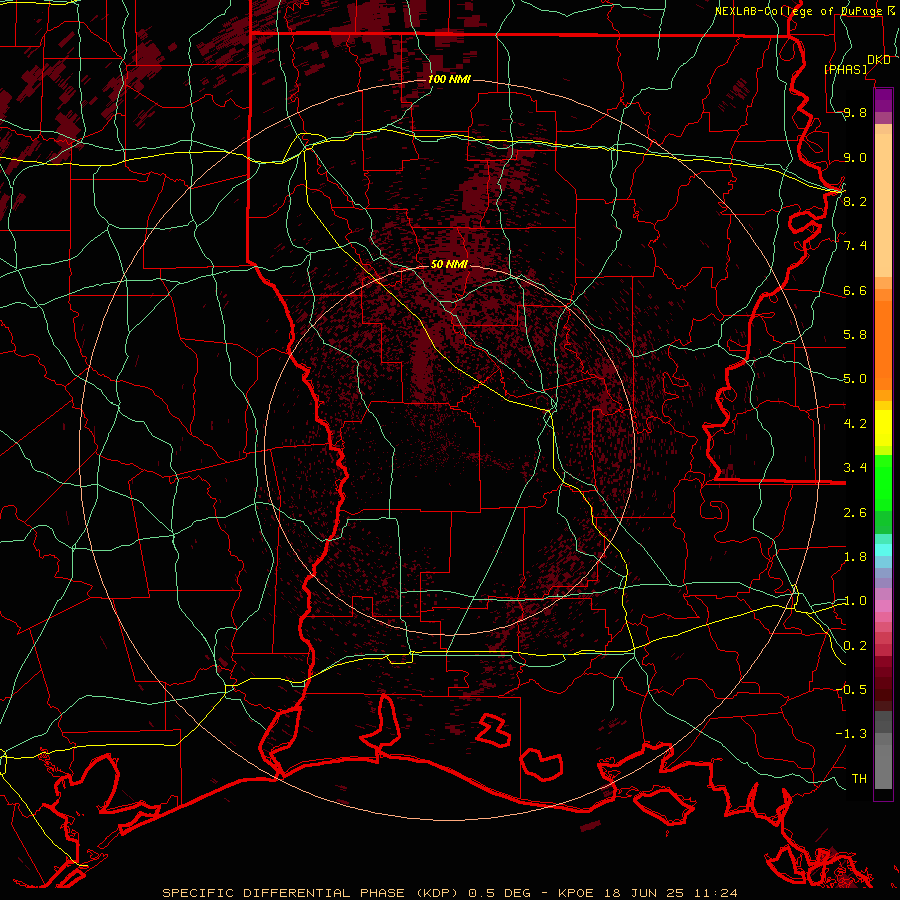Click the "SPECIFIC DIFFERENTIAL PHASE (KDP)" caption
This screenshot has height=900, width=900.
point(312,893)
